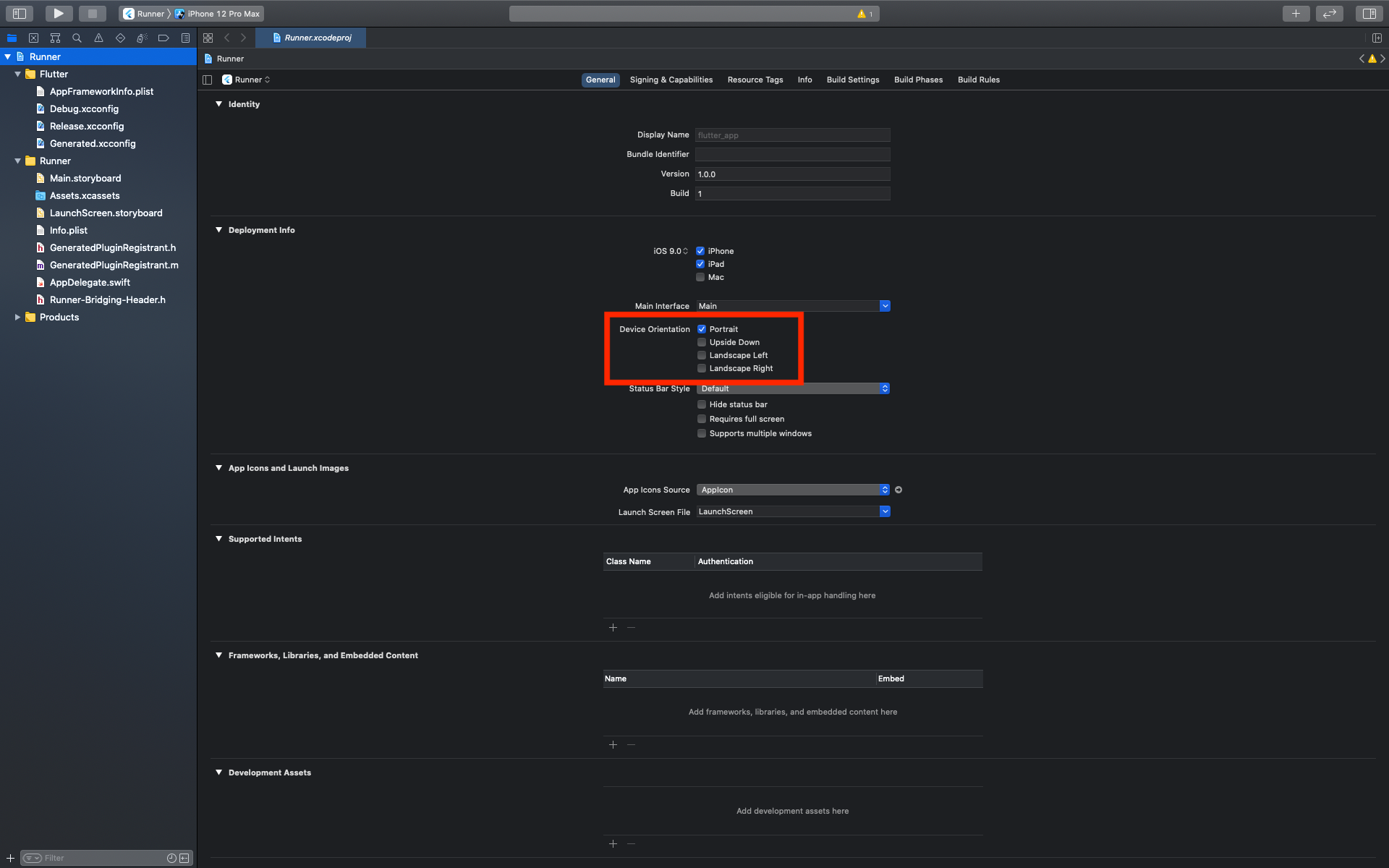The image size is (1389, 868).
Task: Switch to the Info tab
Action: 804,80
